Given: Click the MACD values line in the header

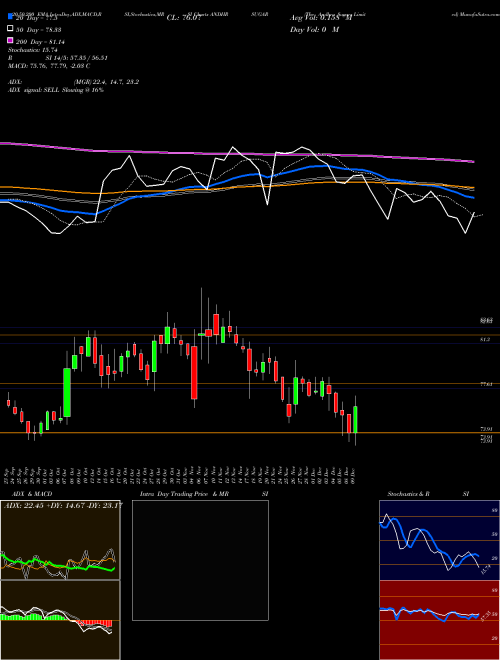Looking at the screenshot, I should (x=49, y=66).
